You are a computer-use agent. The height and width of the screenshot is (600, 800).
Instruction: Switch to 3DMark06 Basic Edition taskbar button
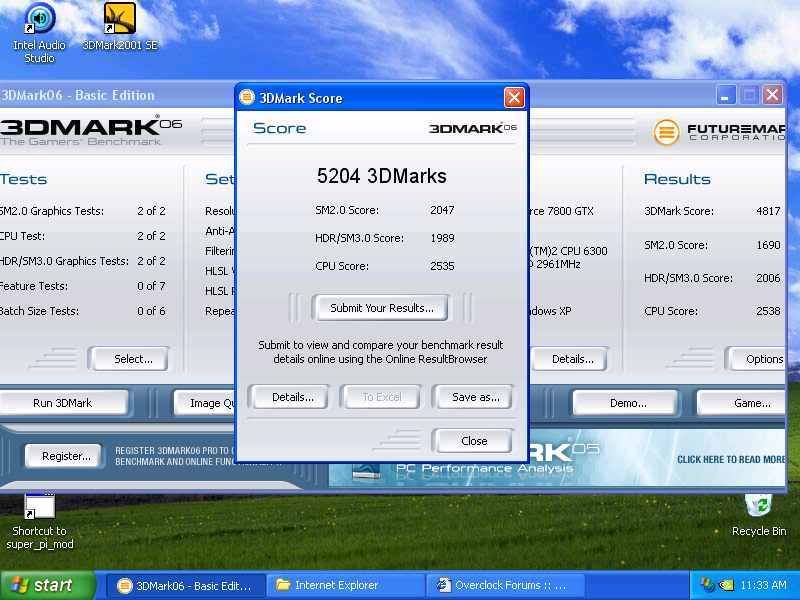pos(186,585)
